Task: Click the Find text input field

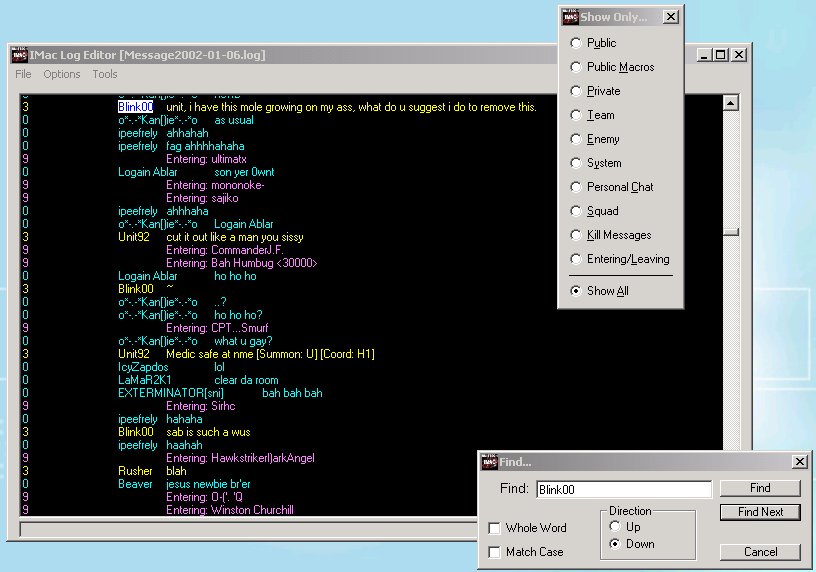Action: [623, 490]
